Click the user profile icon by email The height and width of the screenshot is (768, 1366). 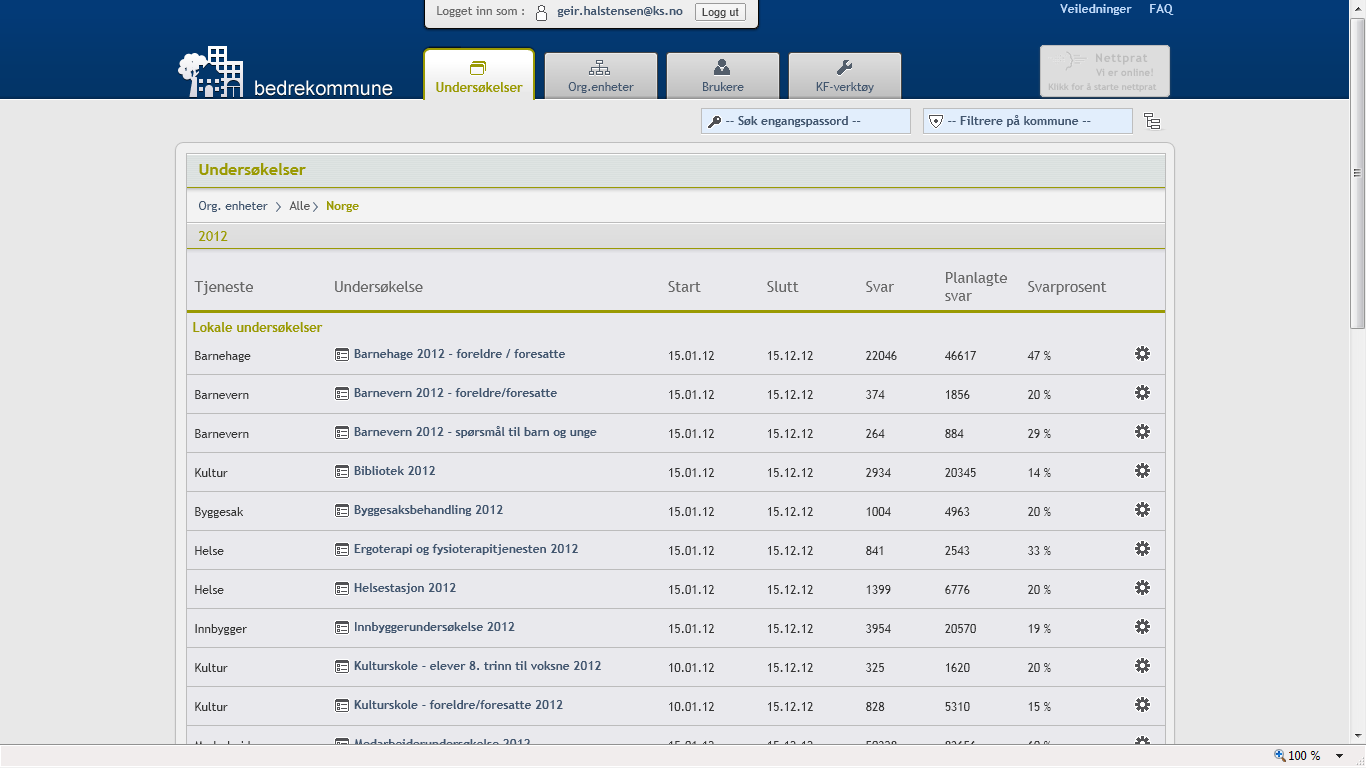[541, 12]
